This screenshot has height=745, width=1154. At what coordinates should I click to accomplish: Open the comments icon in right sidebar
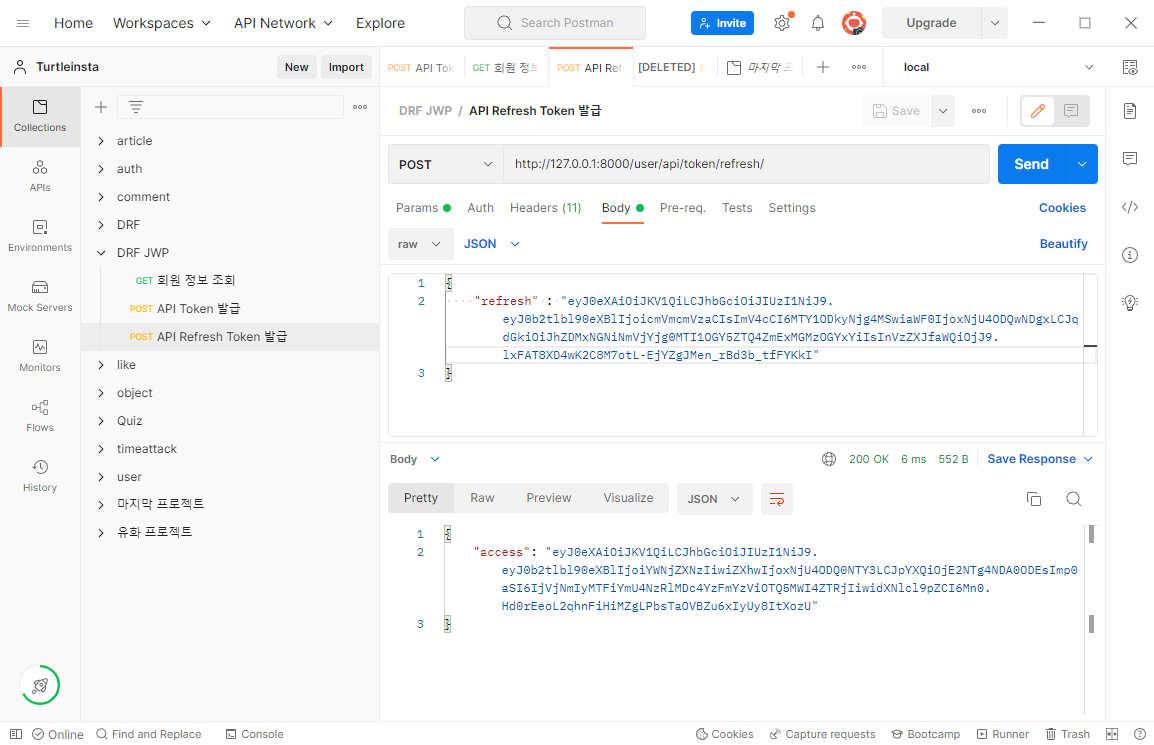(1130, 158)
